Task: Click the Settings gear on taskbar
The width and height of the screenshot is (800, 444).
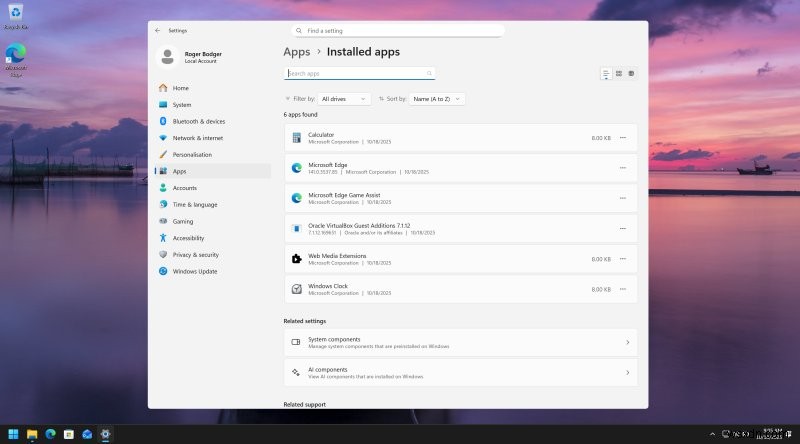Action: pos(106,434)
